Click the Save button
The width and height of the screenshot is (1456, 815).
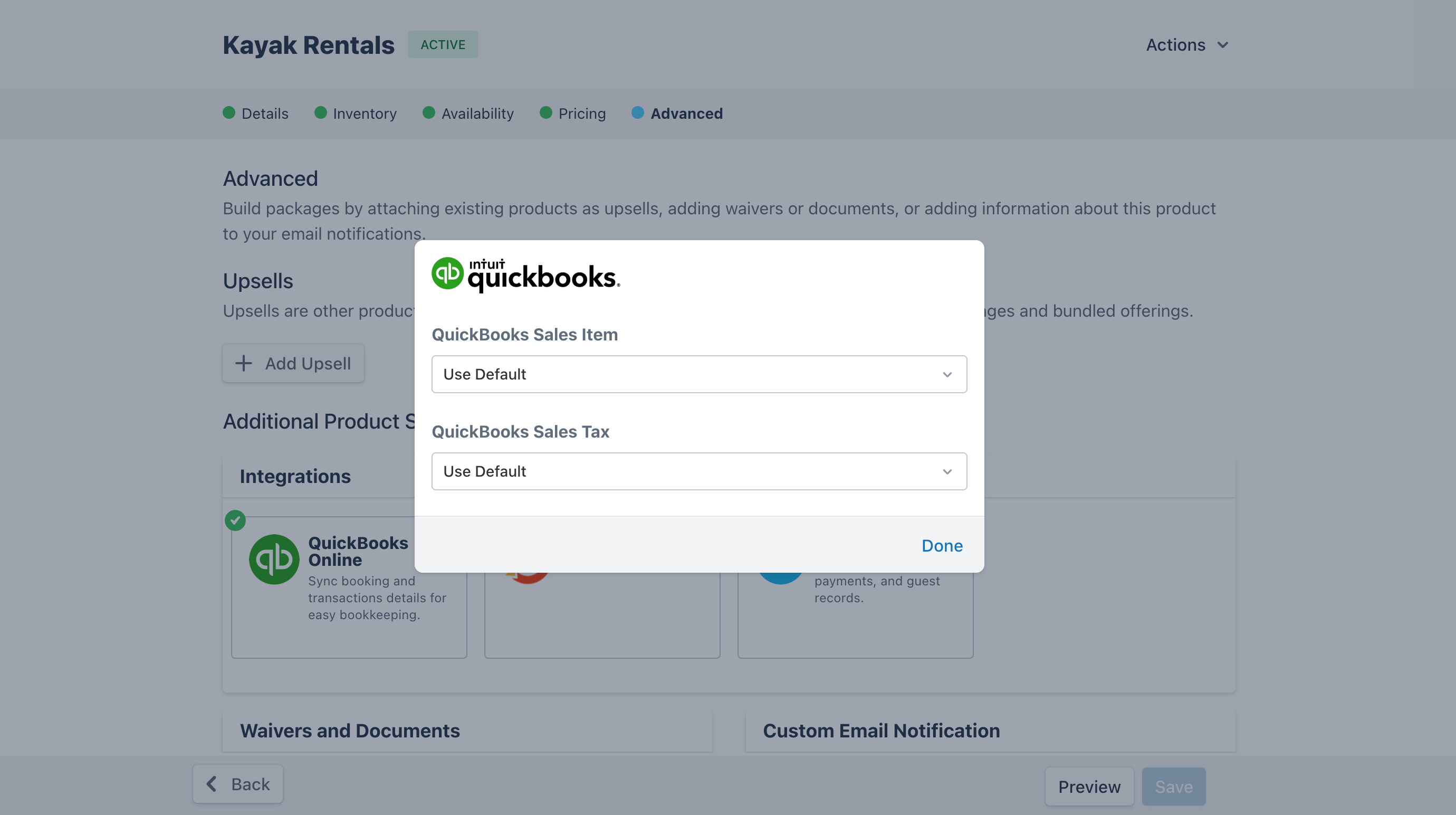(1173, 786)
